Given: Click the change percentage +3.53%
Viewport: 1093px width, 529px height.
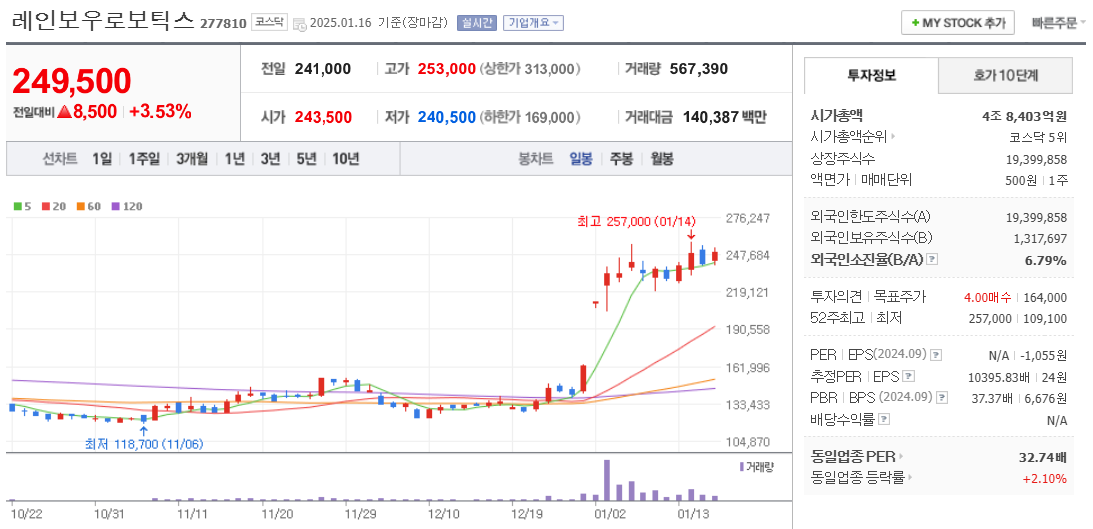Looking at the screenshot, I should (160, 112).
